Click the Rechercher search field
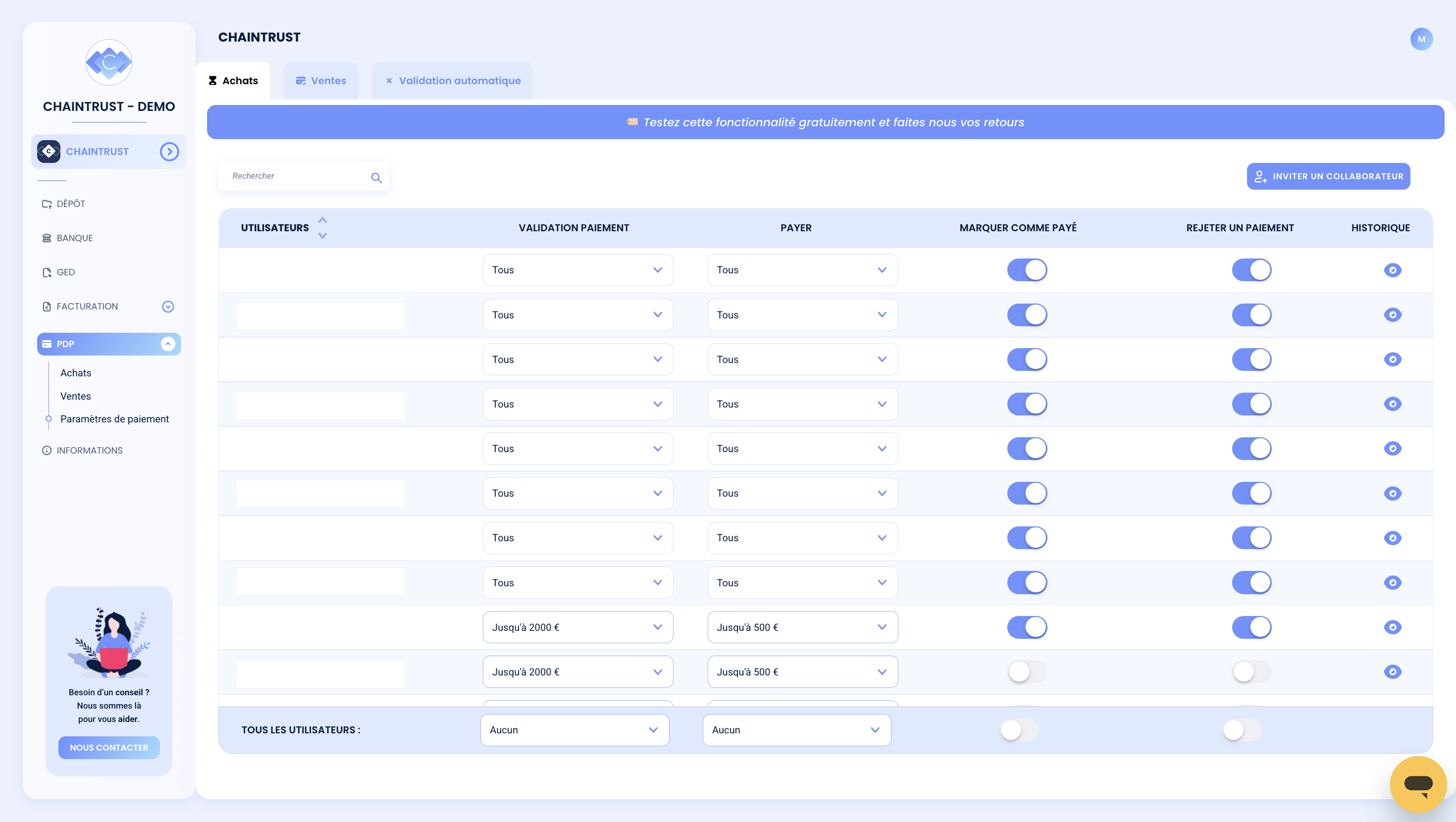This screenshot has height=822, width=1456. pyautogui.click(x=304, y=176)
